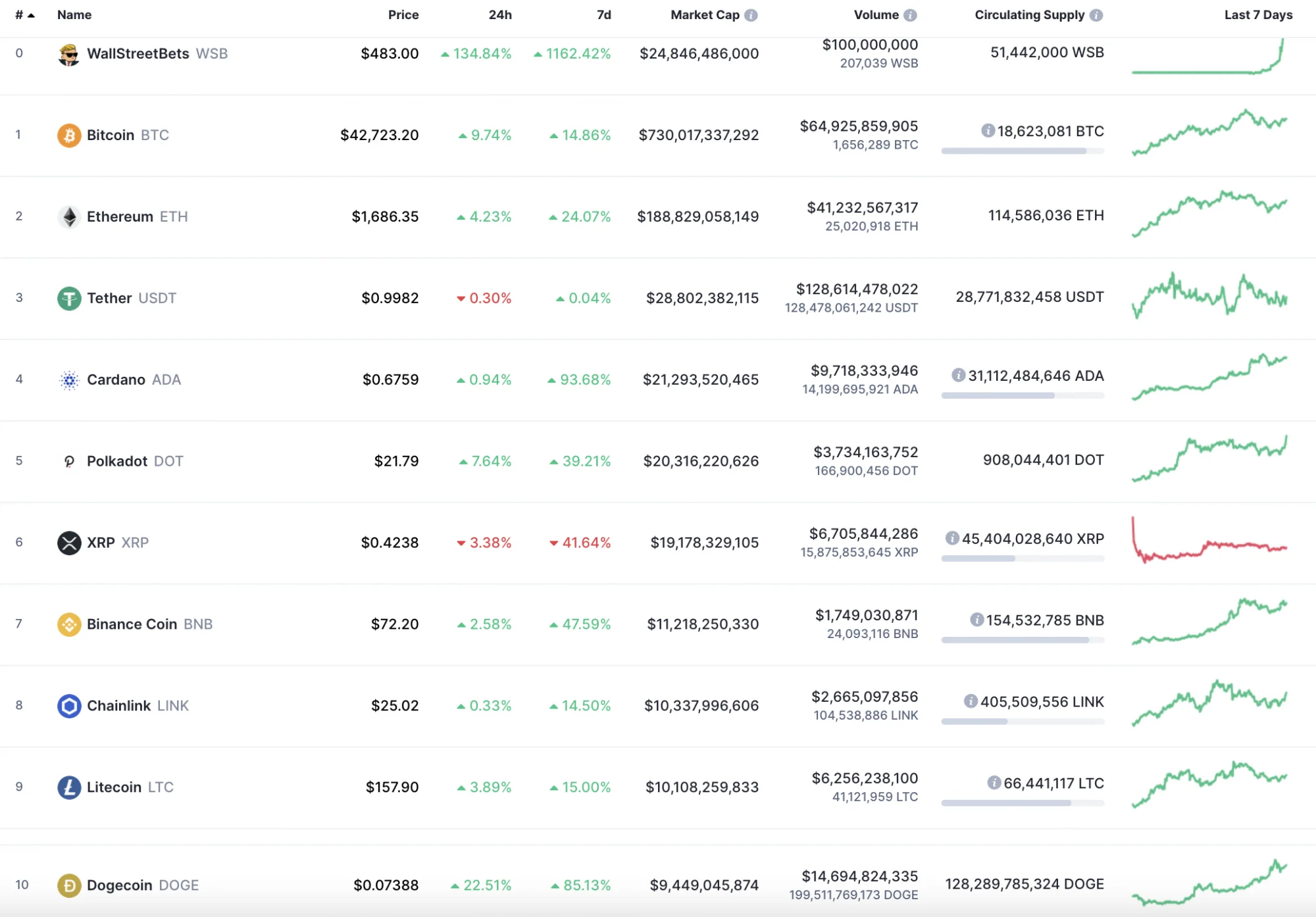This screenshot has height=917, width=1316.
Task: Select the Bitcoin BTC logo
Action: pyautogui.click(x=69, y=135)
